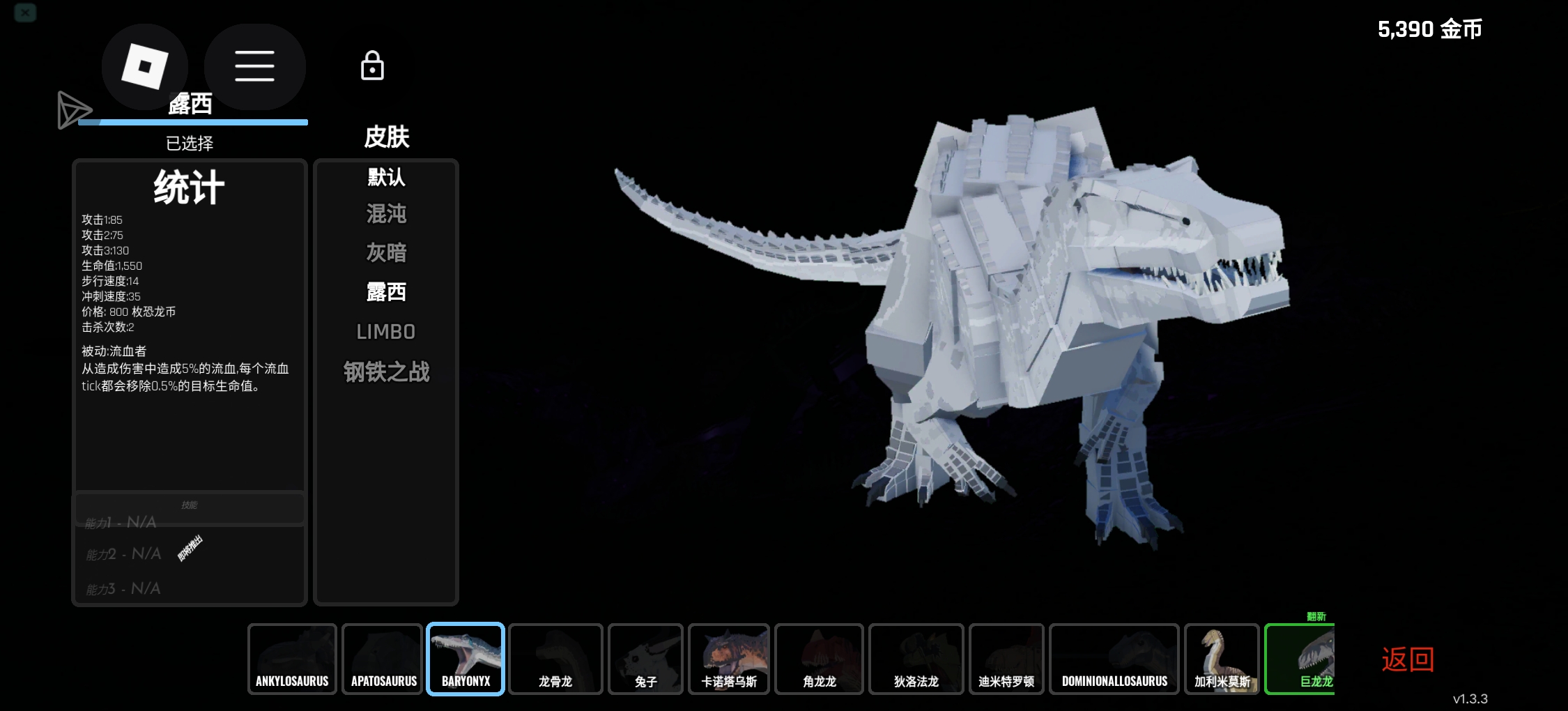The image size is (1568, 711).
Task: Open the hamburger chat menu
Action: click(x=254, y=66)
